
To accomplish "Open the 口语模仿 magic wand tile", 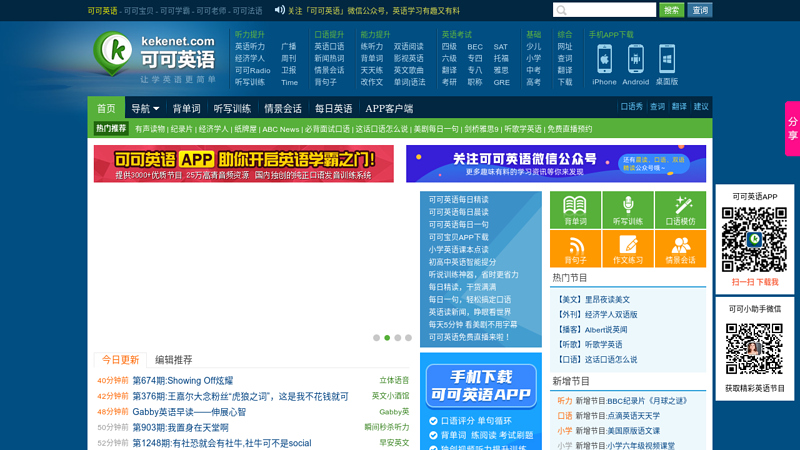I will point(681,210).
